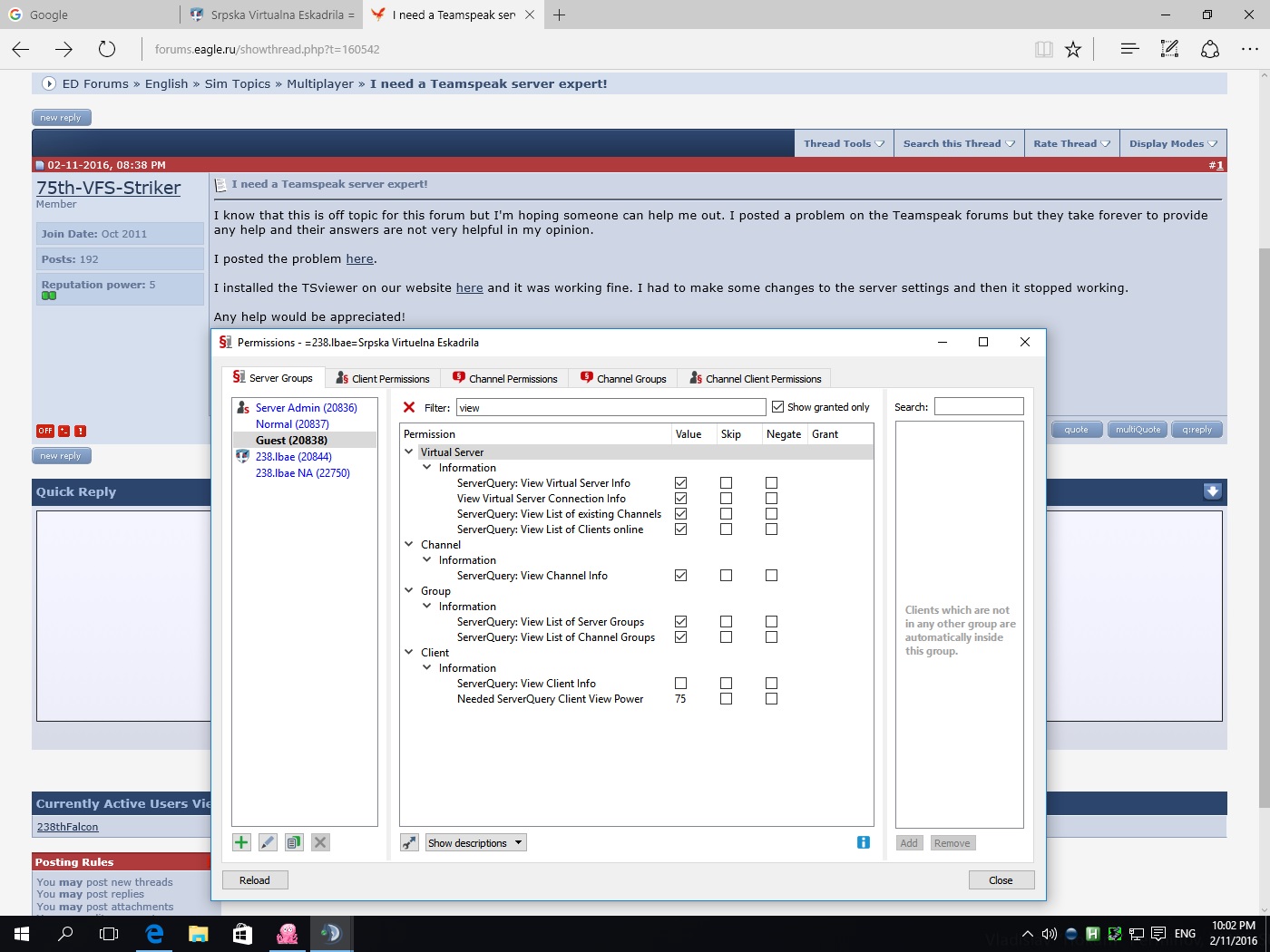This screenshot has height=952, width=1270.
Task: Toggle the Show granted only checkbox
Action: coord(777,407)
